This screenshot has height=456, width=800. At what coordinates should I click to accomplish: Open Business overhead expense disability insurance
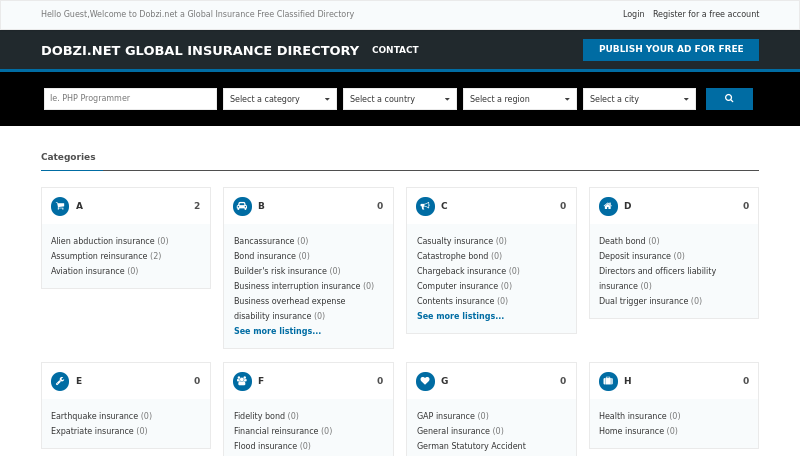(289, 309)
